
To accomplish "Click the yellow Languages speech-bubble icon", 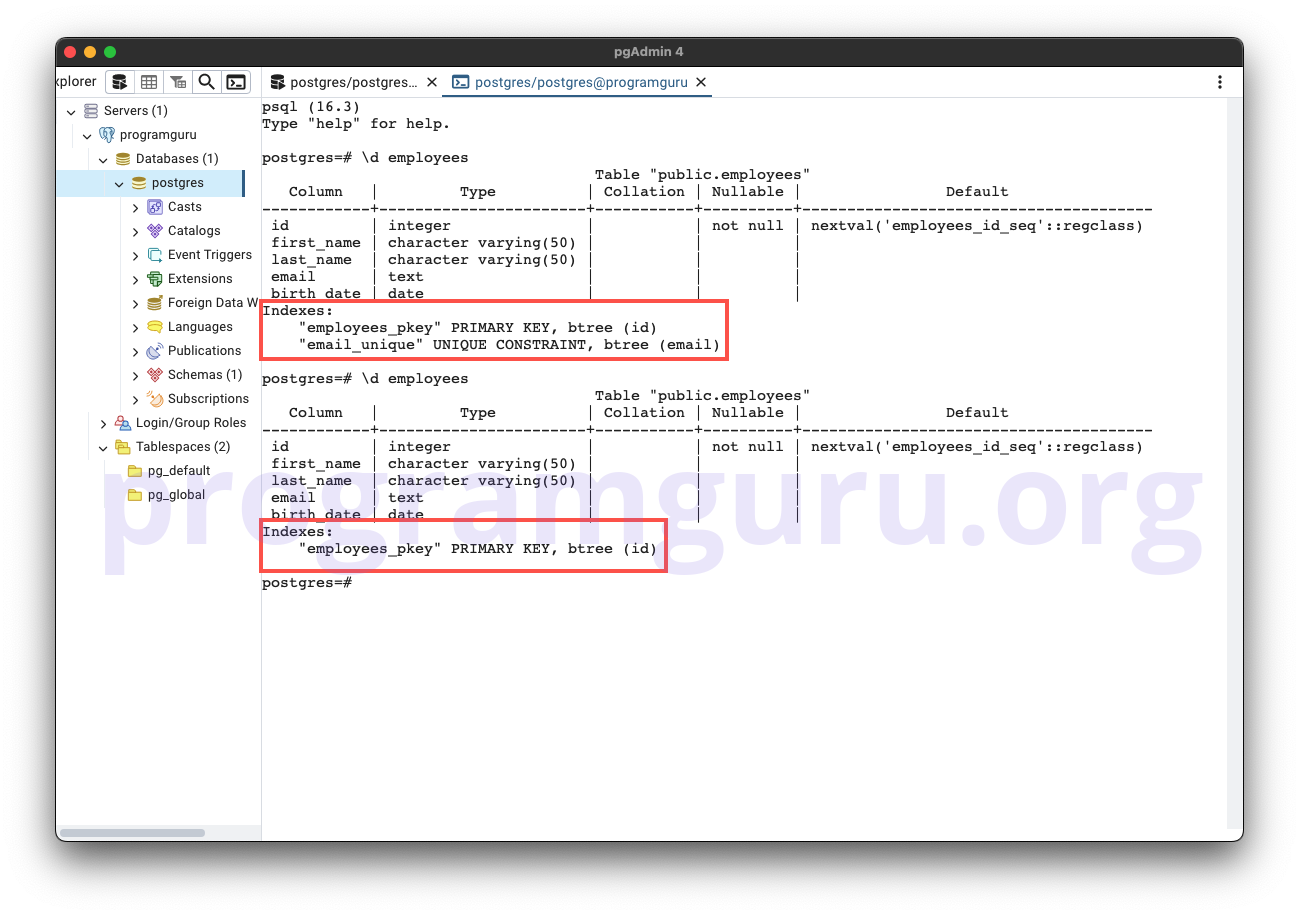I will coord(155,327).
